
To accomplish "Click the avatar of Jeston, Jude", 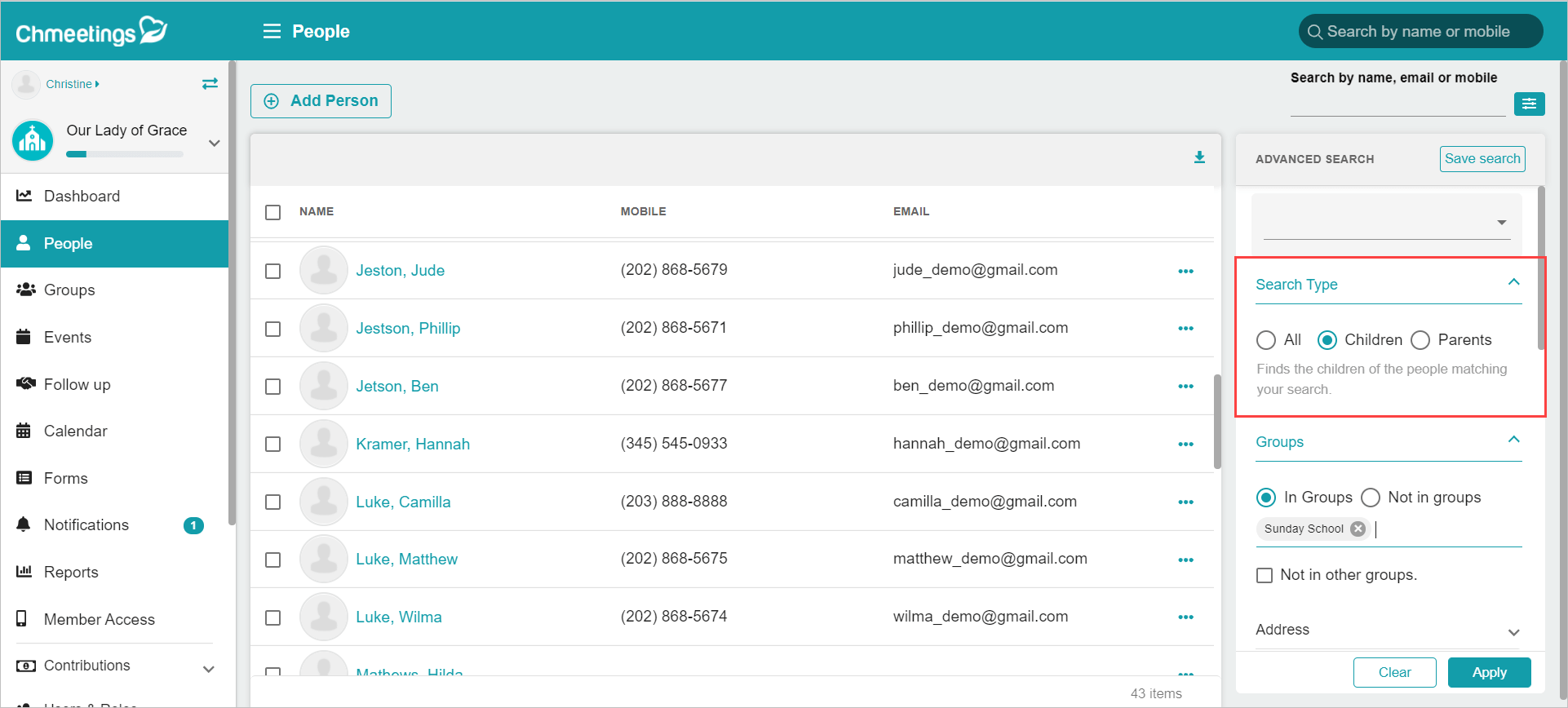I will click(x=324, y=270).
